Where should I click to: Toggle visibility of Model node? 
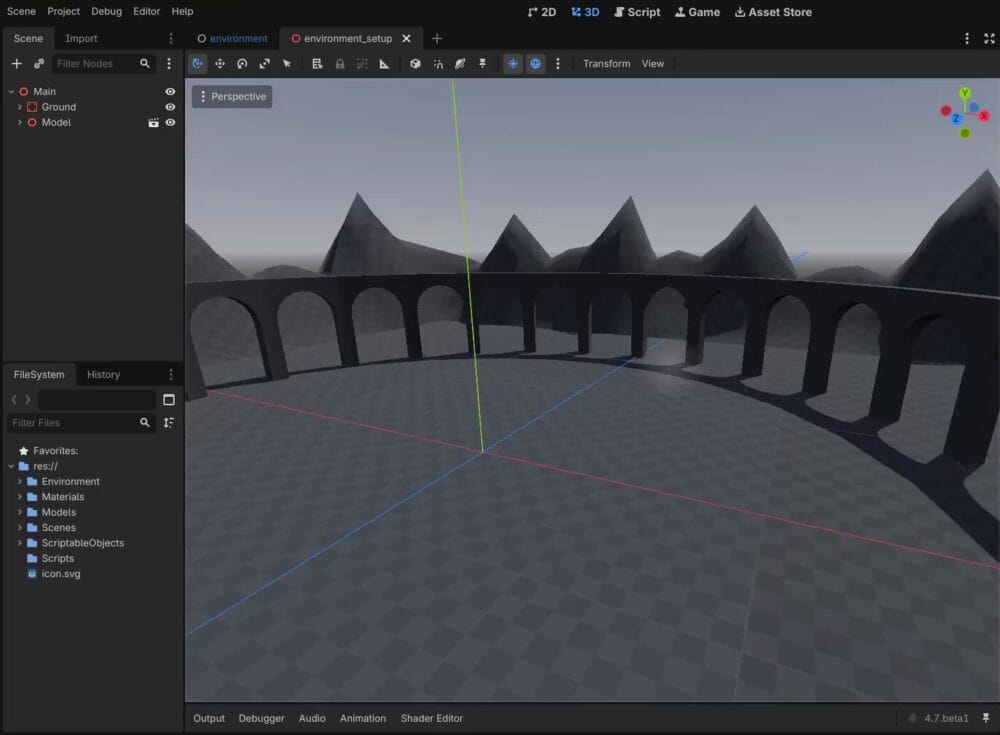pos(170,122)
